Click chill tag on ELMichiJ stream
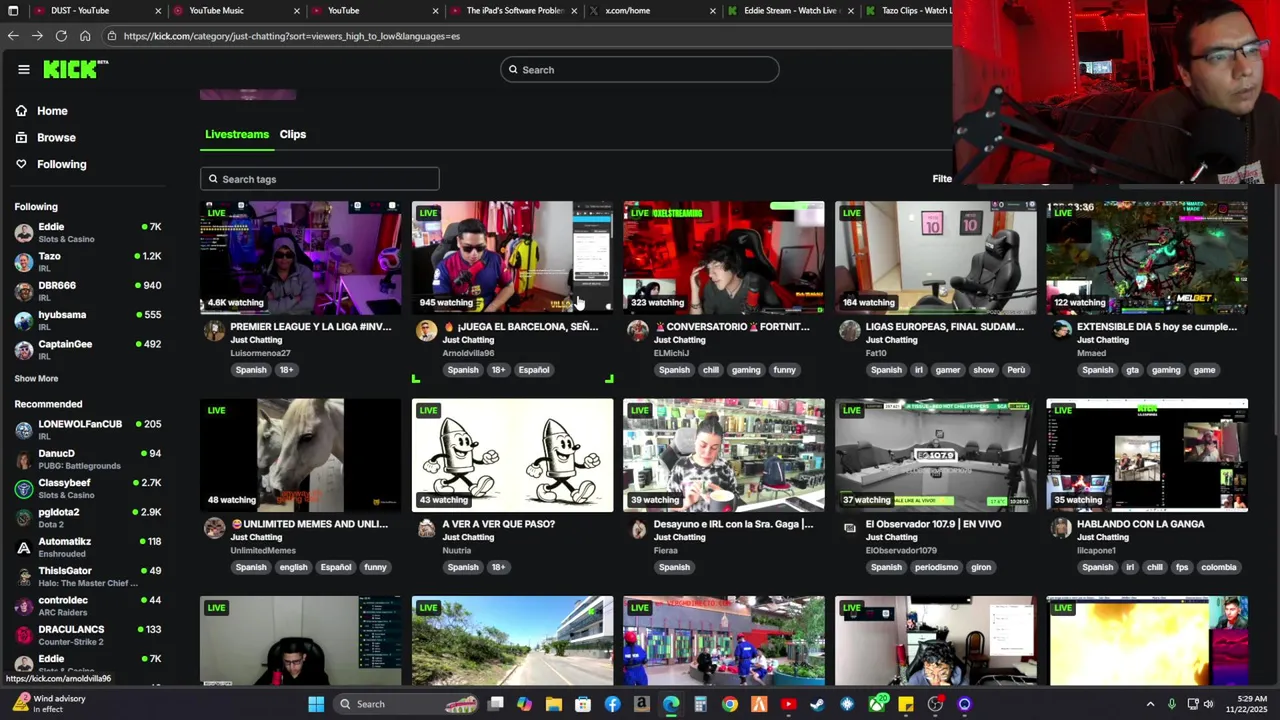 pos(710,370)
